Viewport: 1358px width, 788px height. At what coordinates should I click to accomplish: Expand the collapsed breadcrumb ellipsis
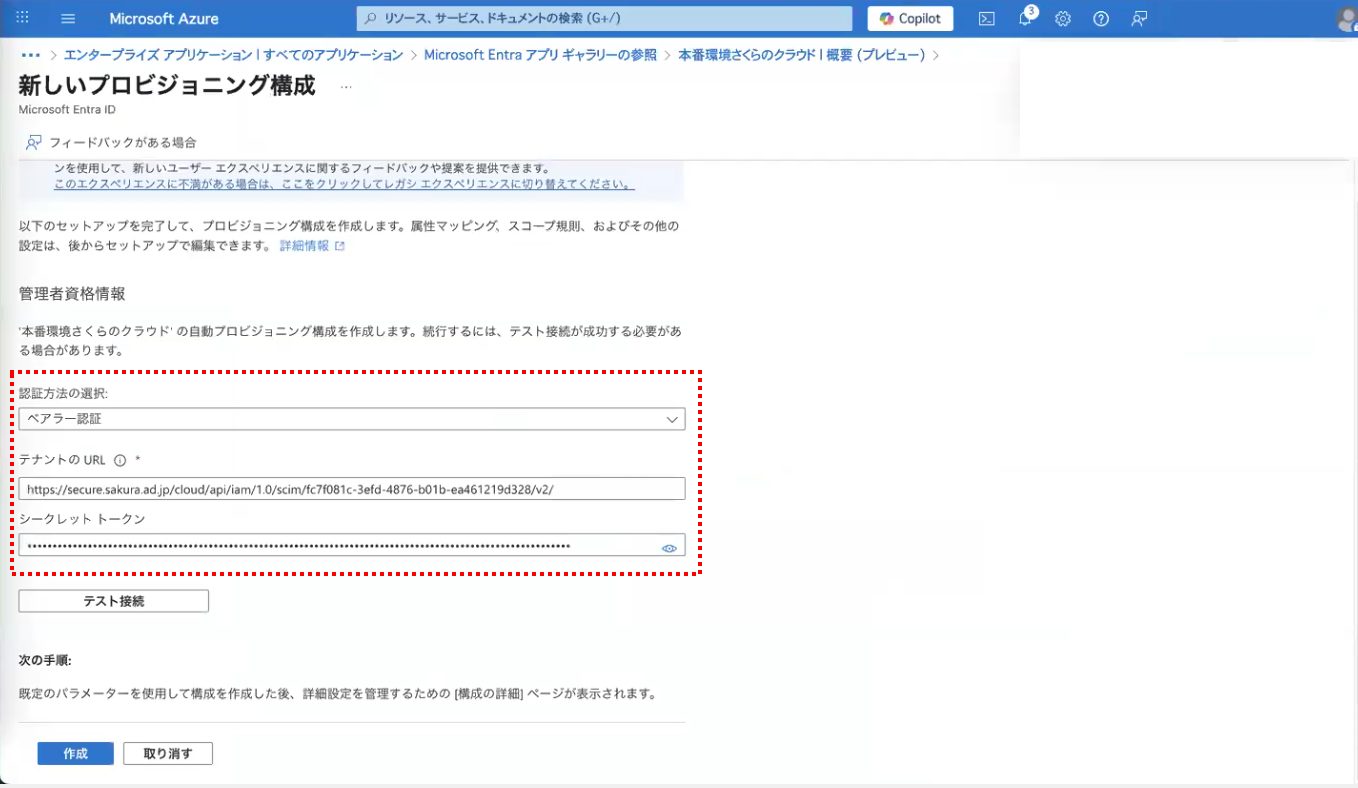pos(30,55)
